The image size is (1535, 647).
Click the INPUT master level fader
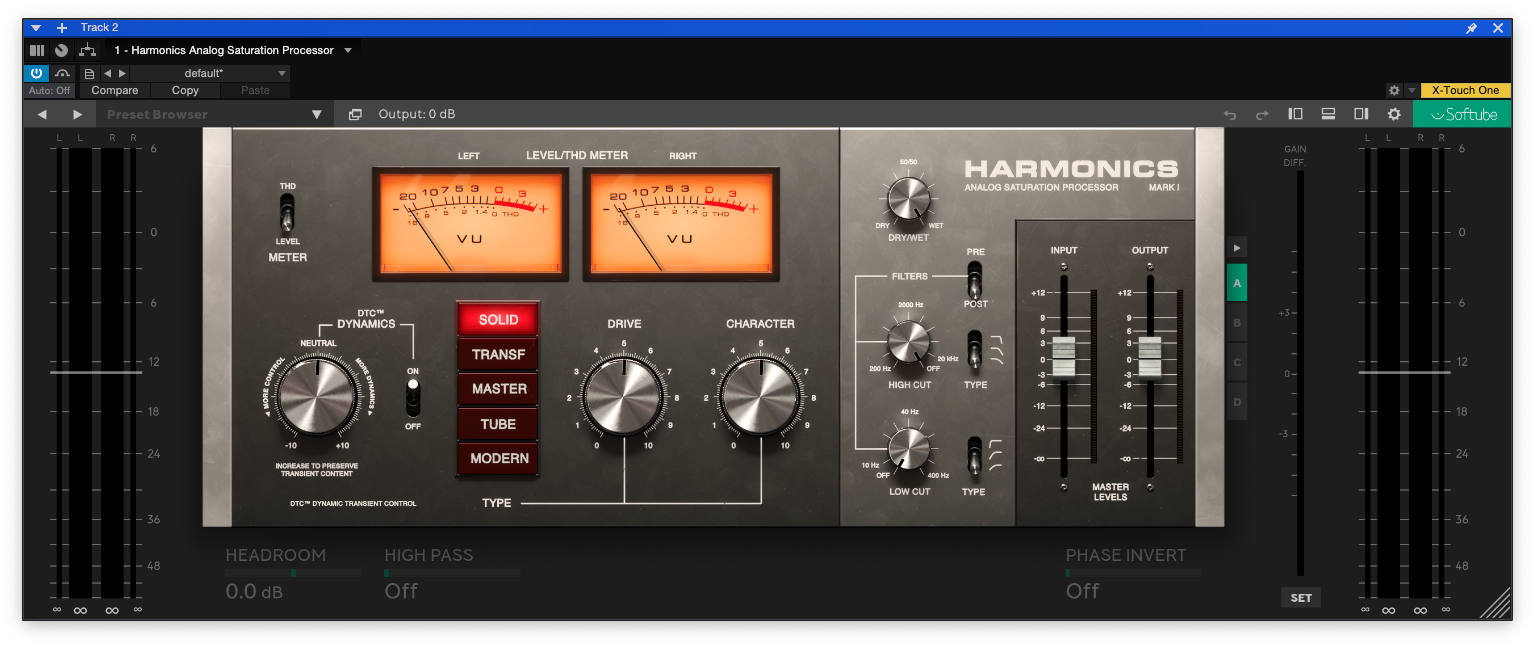1063,357
